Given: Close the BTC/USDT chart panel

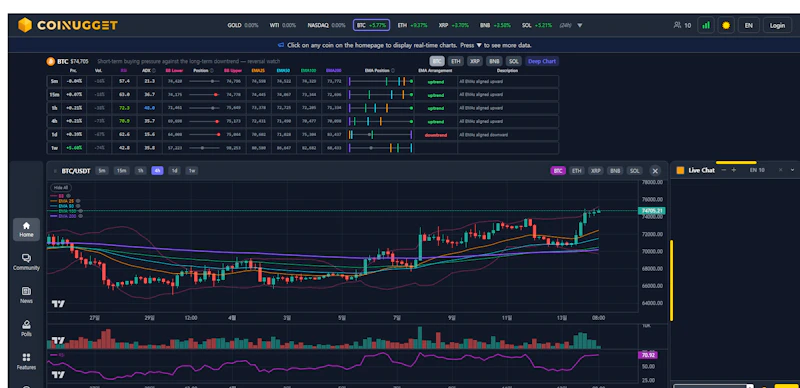Looking at the screenshot, I should click(655, 171).
